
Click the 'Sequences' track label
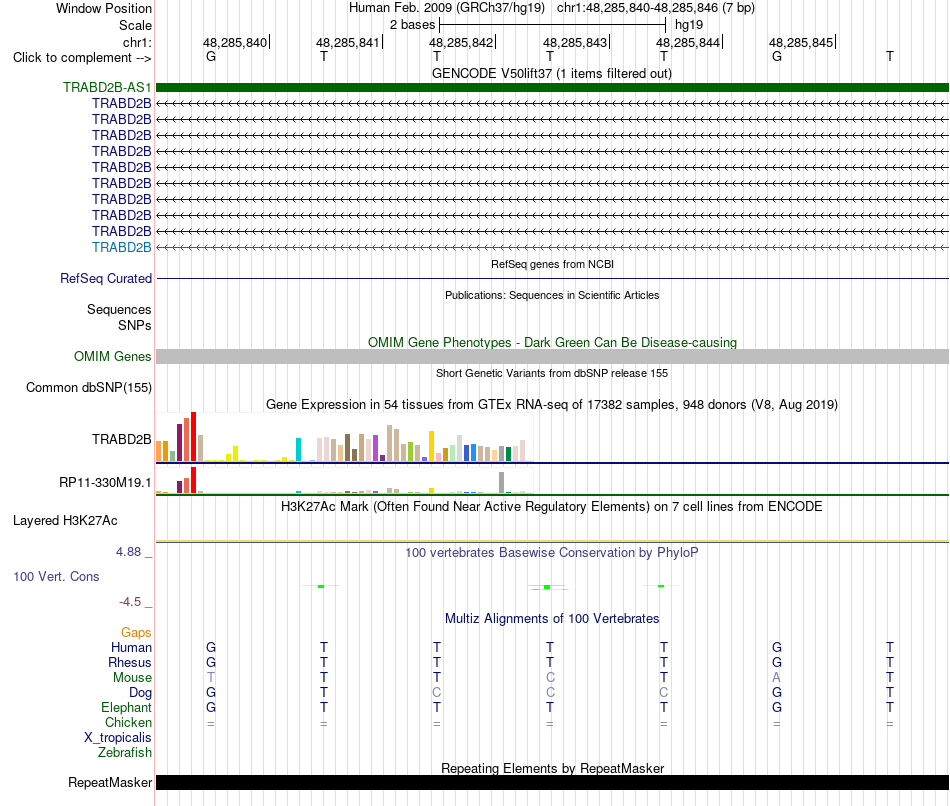click(x=119, y=310)
